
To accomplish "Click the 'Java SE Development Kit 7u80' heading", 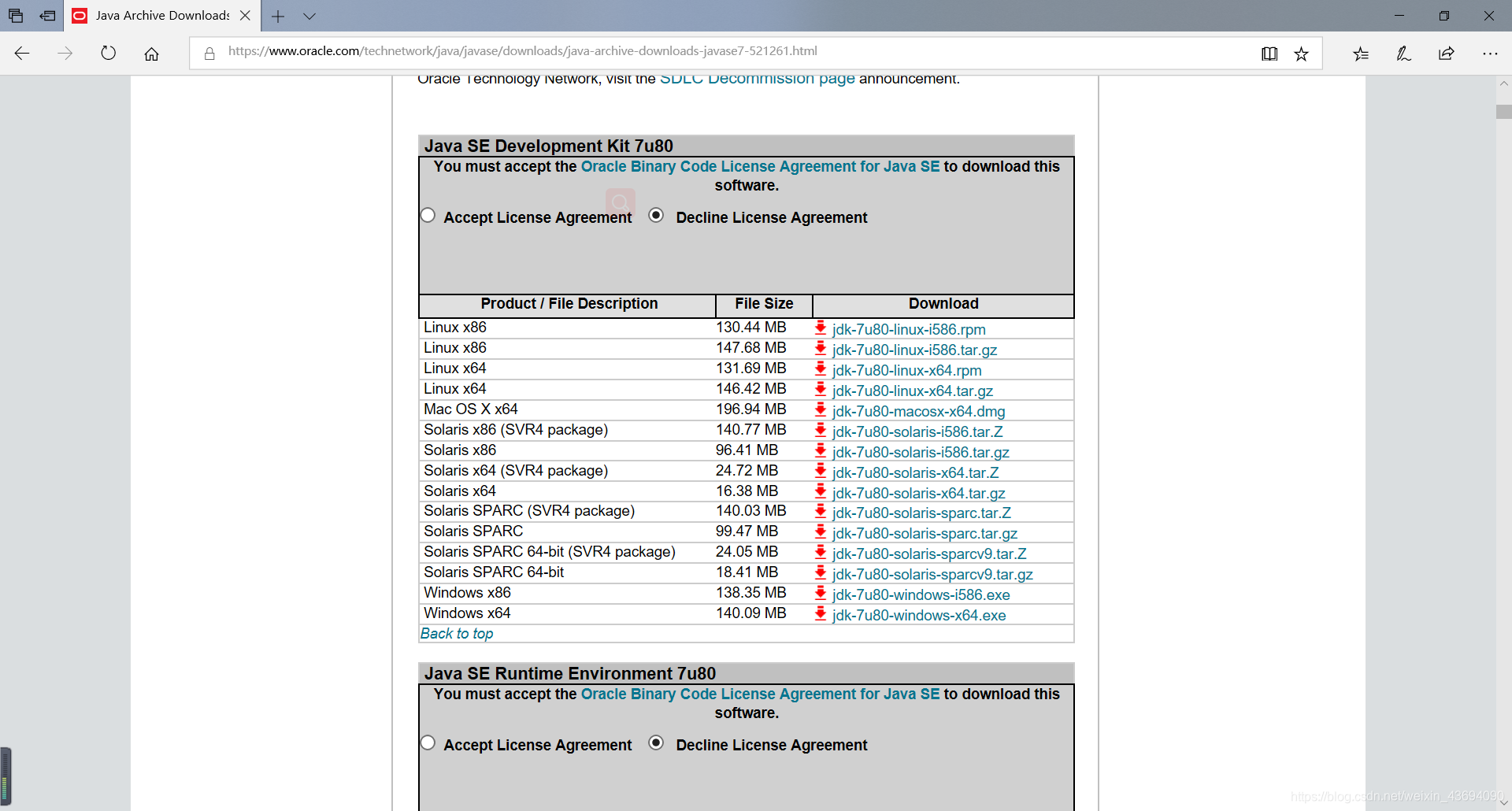I will point(549,146).
